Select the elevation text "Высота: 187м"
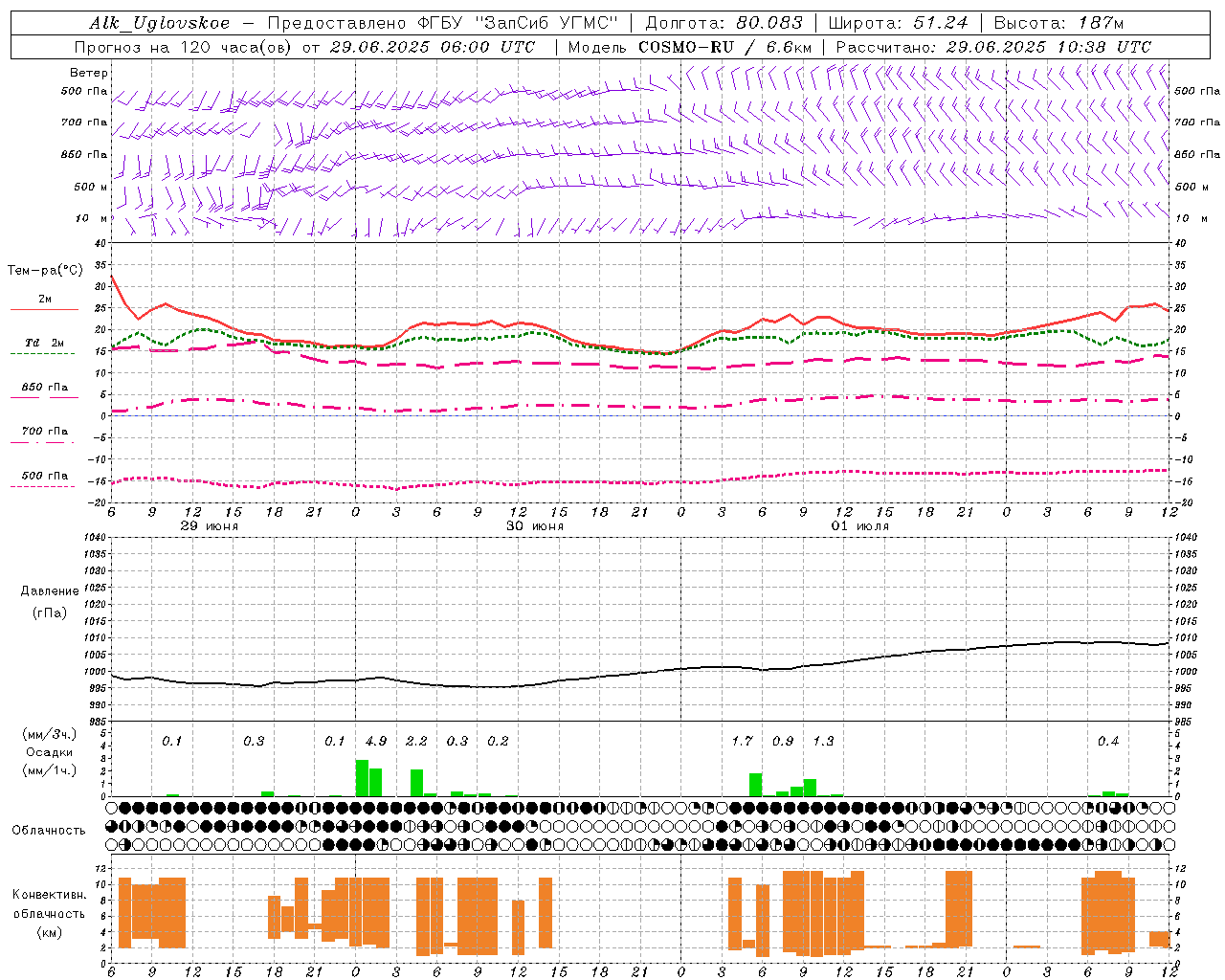This screenshot has height=980, width=1225. pyautogui.click(x=1058, y=23)
